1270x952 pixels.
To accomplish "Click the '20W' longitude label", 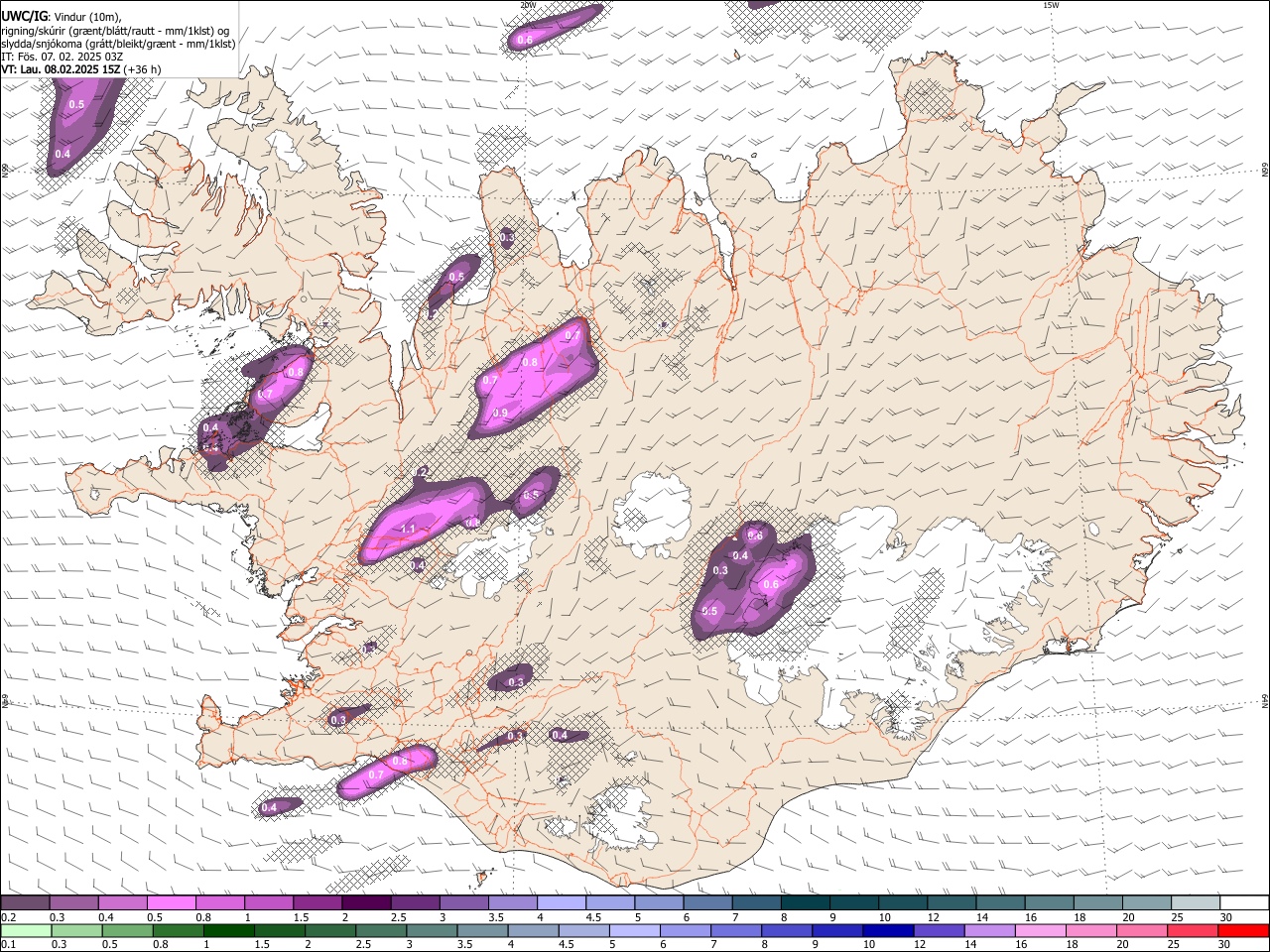I will [x=528, y=5].
